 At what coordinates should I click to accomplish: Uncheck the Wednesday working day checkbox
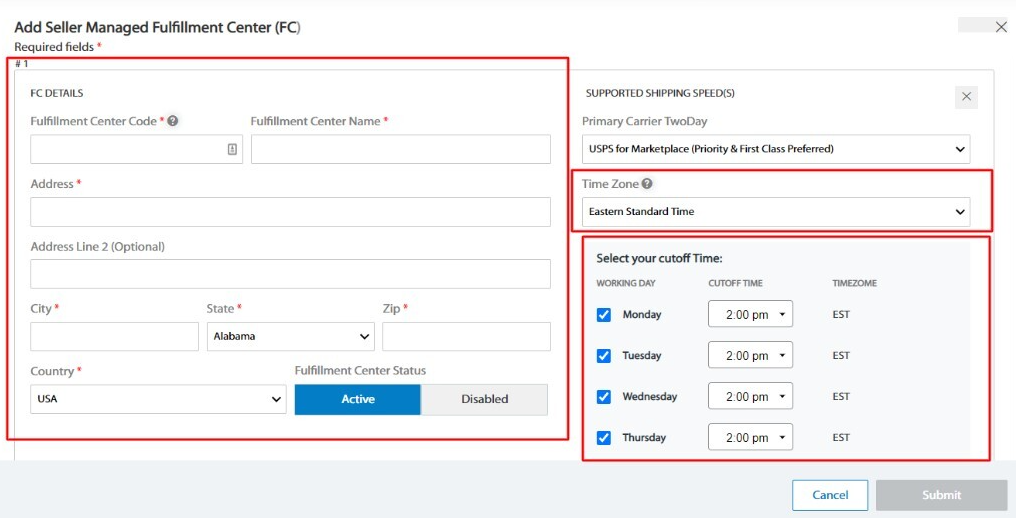[604, 396]
